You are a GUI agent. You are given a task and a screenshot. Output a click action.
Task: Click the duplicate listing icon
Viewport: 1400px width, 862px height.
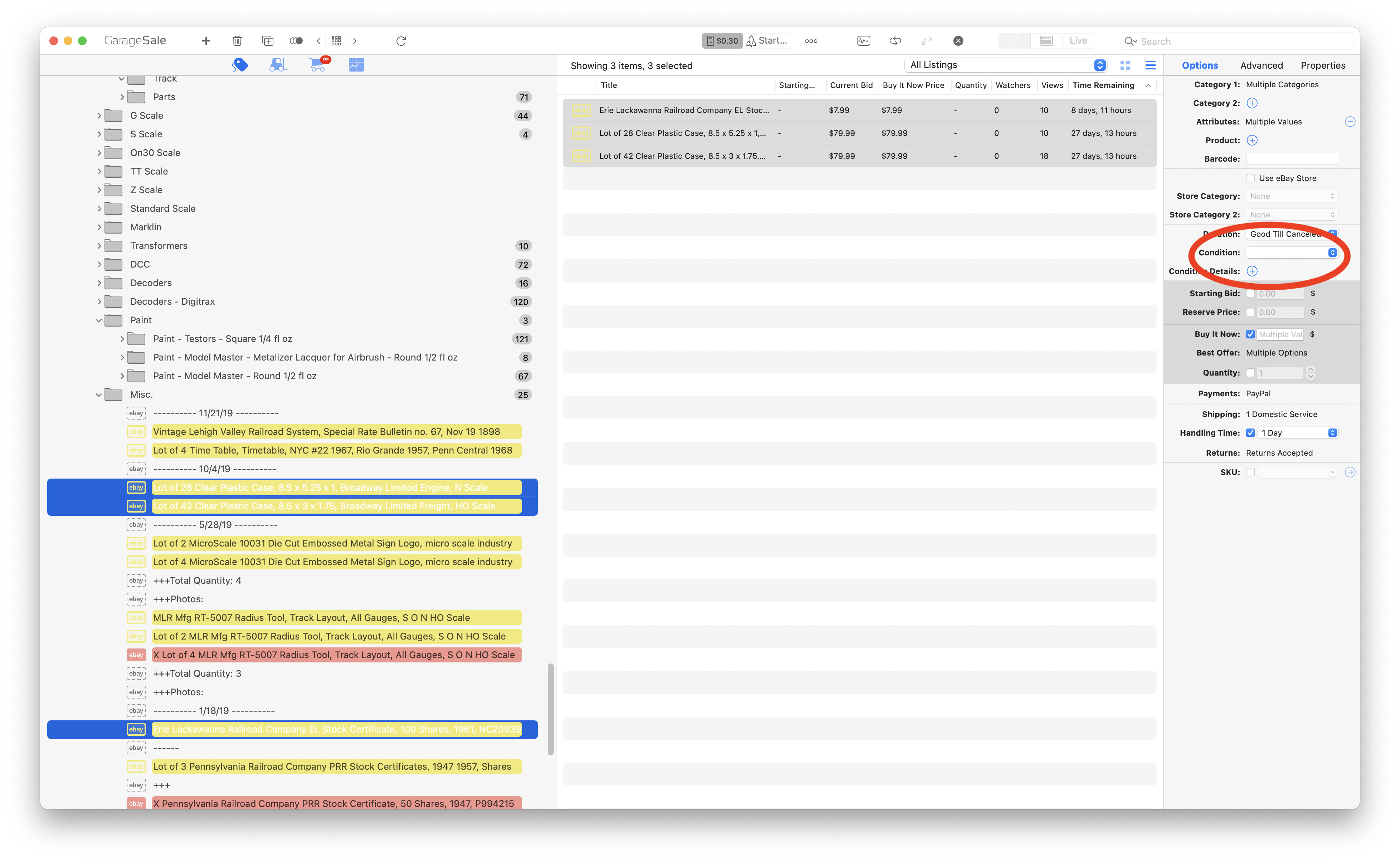point(267,40)
